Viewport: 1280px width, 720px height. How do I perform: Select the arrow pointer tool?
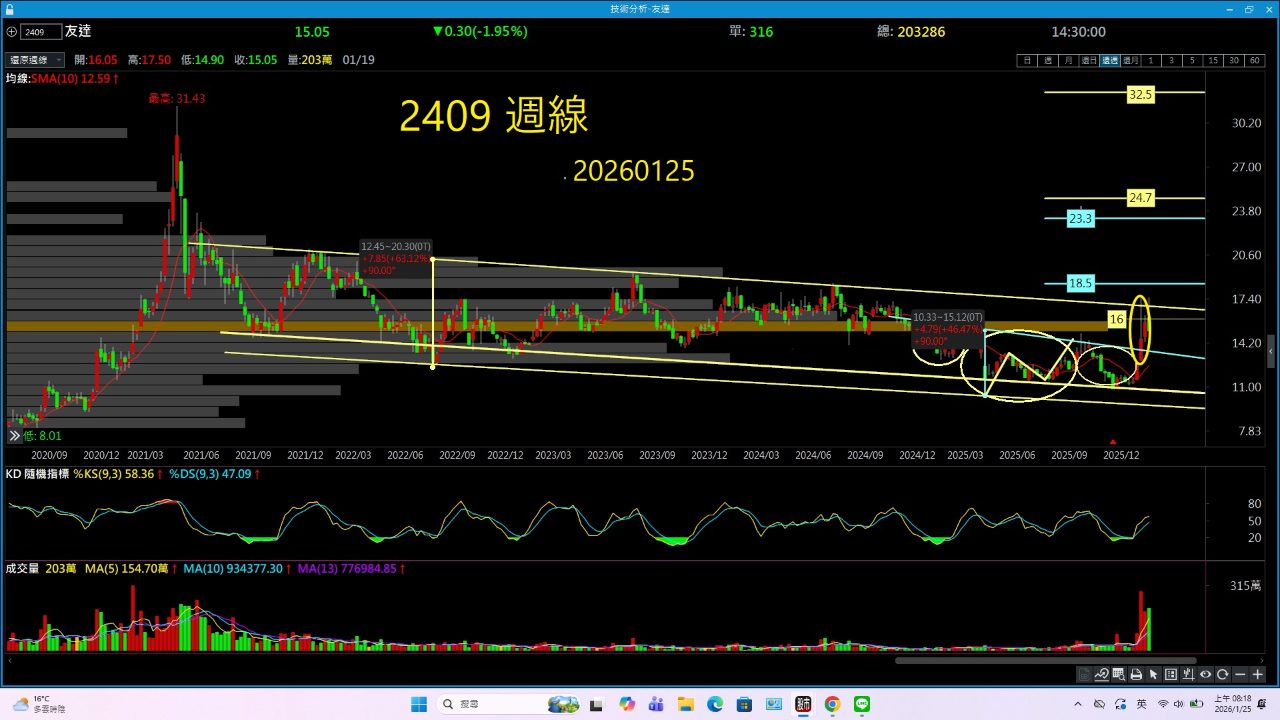pos(1152,675)
